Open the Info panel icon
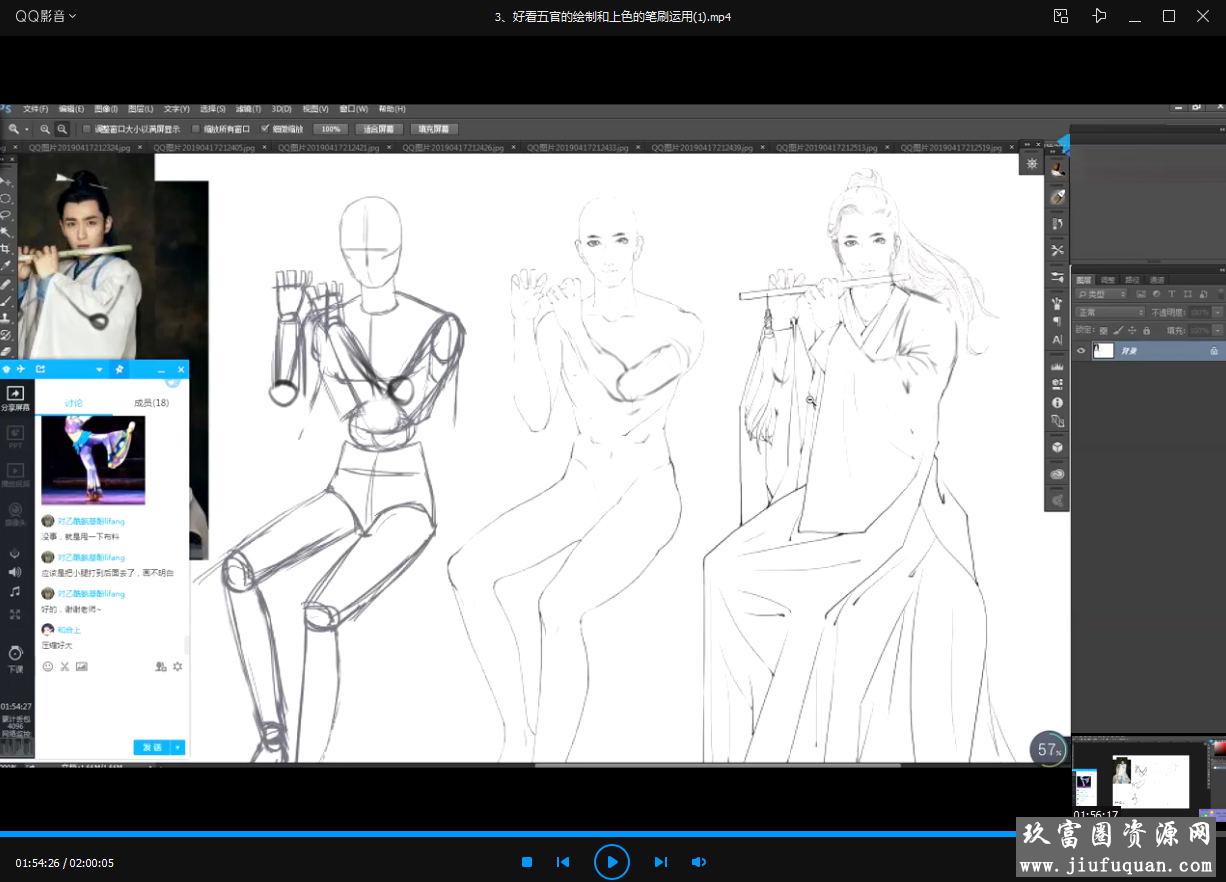 click(x=1057, y=403)
